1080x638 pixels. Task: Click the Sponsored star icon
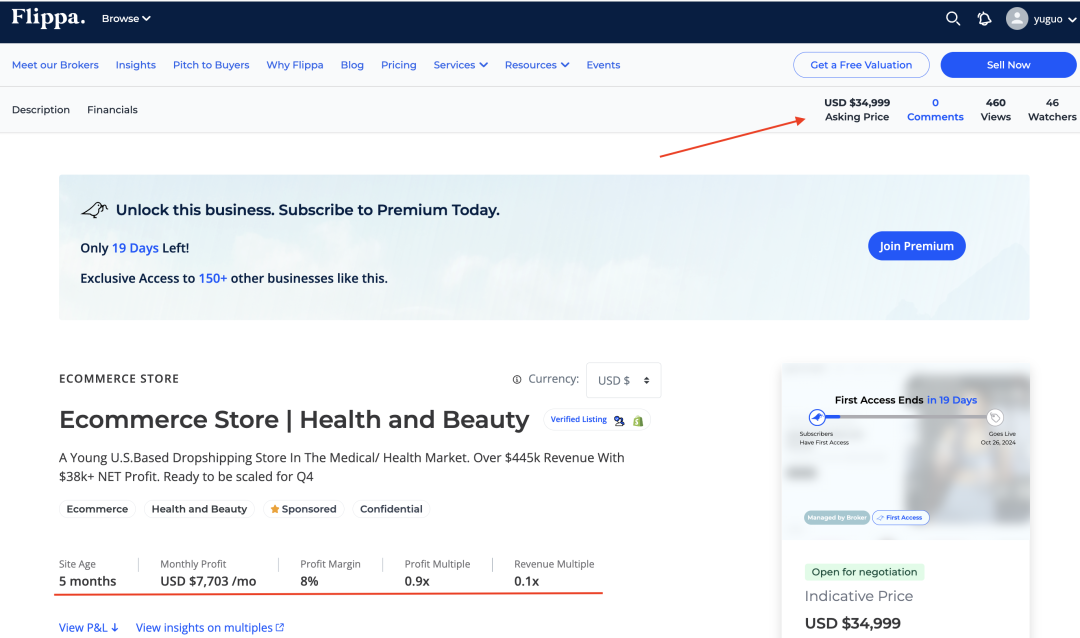(x=274, y=509)
